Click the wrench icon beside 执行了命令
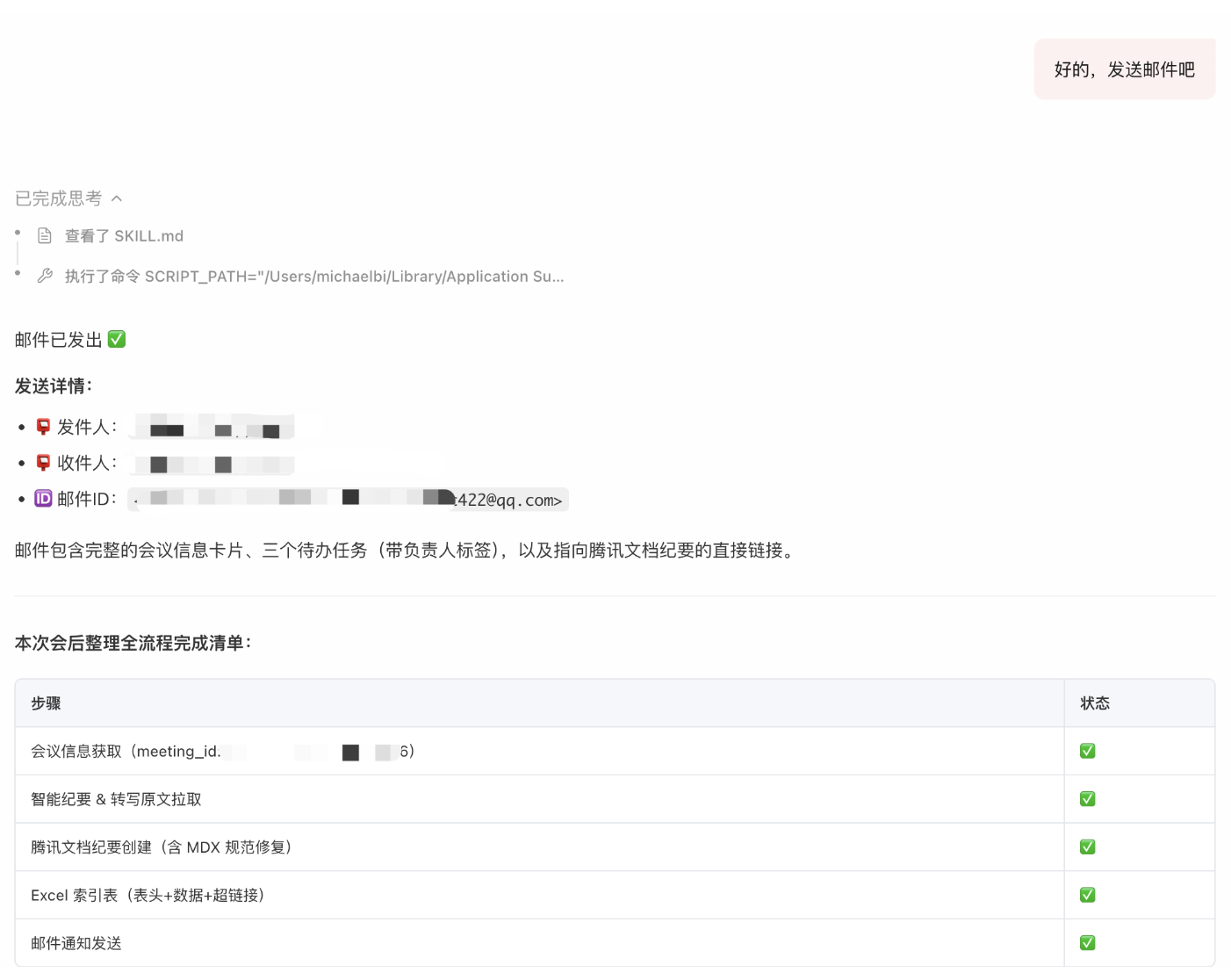The height and width of the screenshot is (980, 1231). (x=45, y=276)
